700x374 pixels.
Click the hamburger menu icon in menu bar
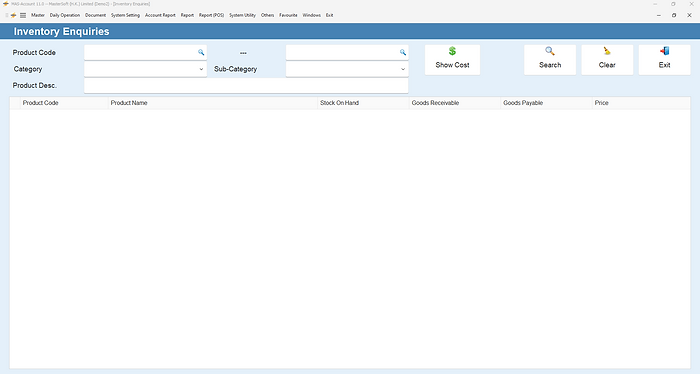(23, 15)
